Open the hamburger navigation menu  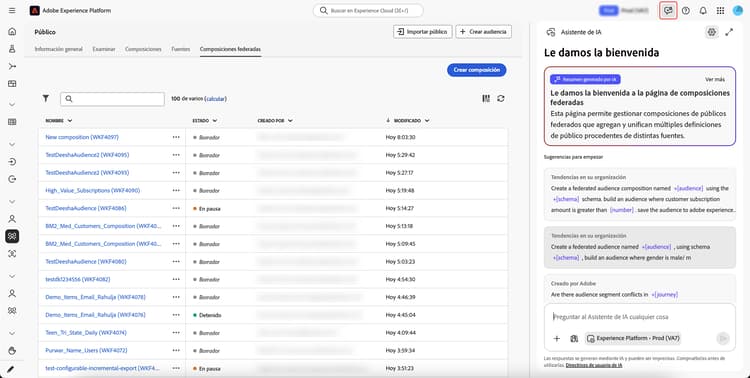(12, 11)
